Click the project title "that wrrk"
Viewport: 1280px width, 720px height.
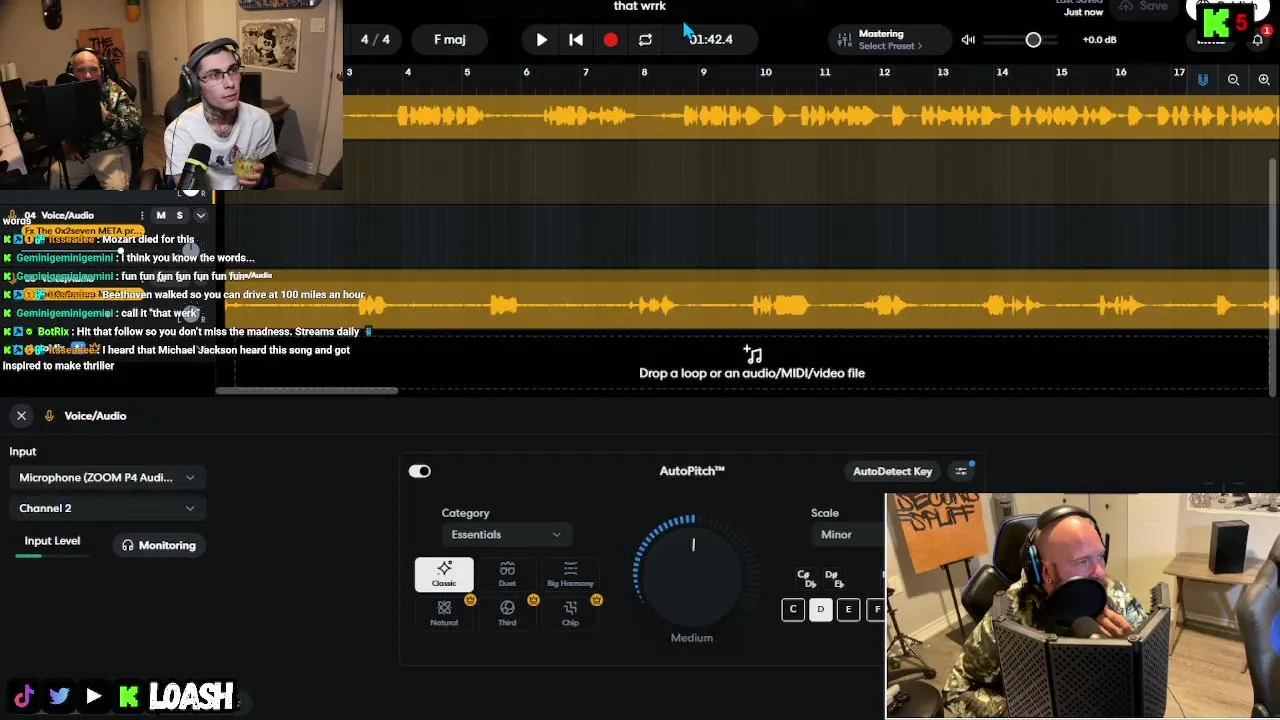click(x=639, y=6)
